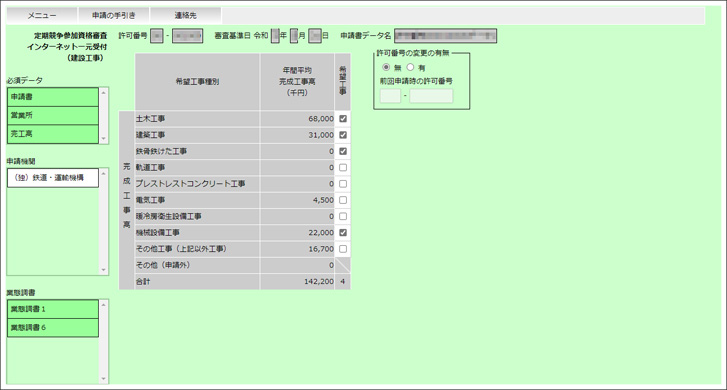Click the 必須データ list scroll-up arrow
The width and height of the screenshot is (727, 390).
pyautogui.click(x=103, y=93)
